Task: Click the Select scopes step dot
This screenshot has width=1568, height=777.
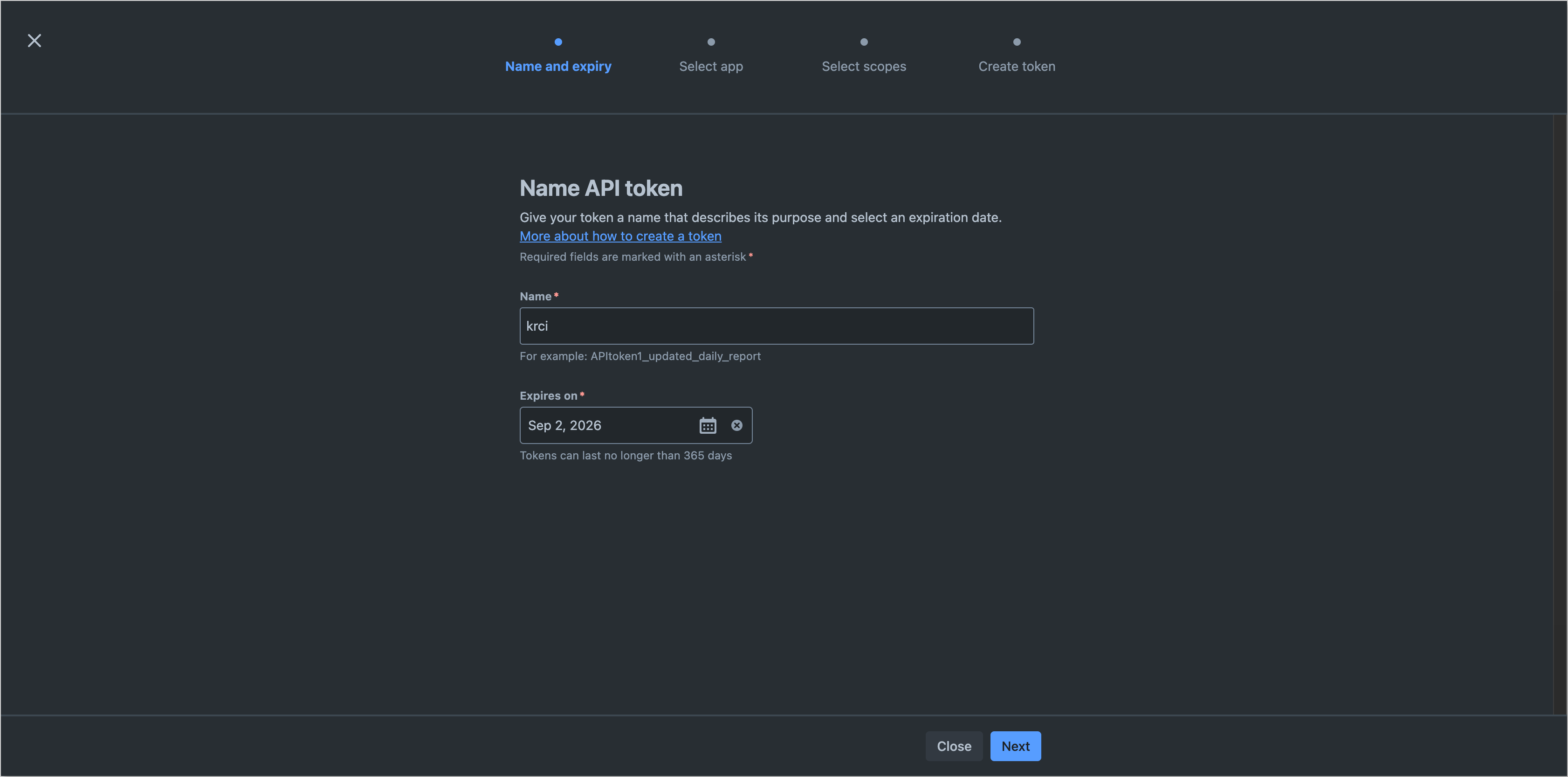Action: [x=863, y=42]
